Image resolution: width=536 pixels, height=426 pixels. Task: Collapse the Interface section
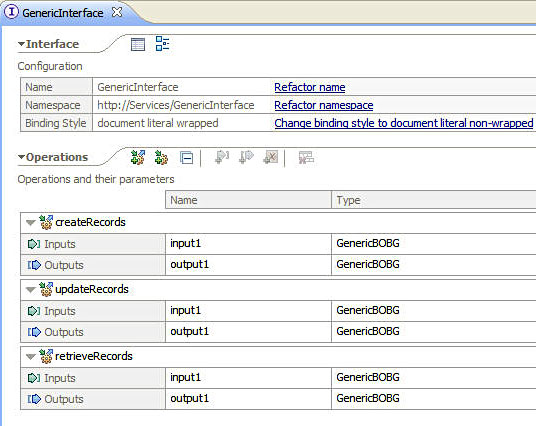pos(21,44)
